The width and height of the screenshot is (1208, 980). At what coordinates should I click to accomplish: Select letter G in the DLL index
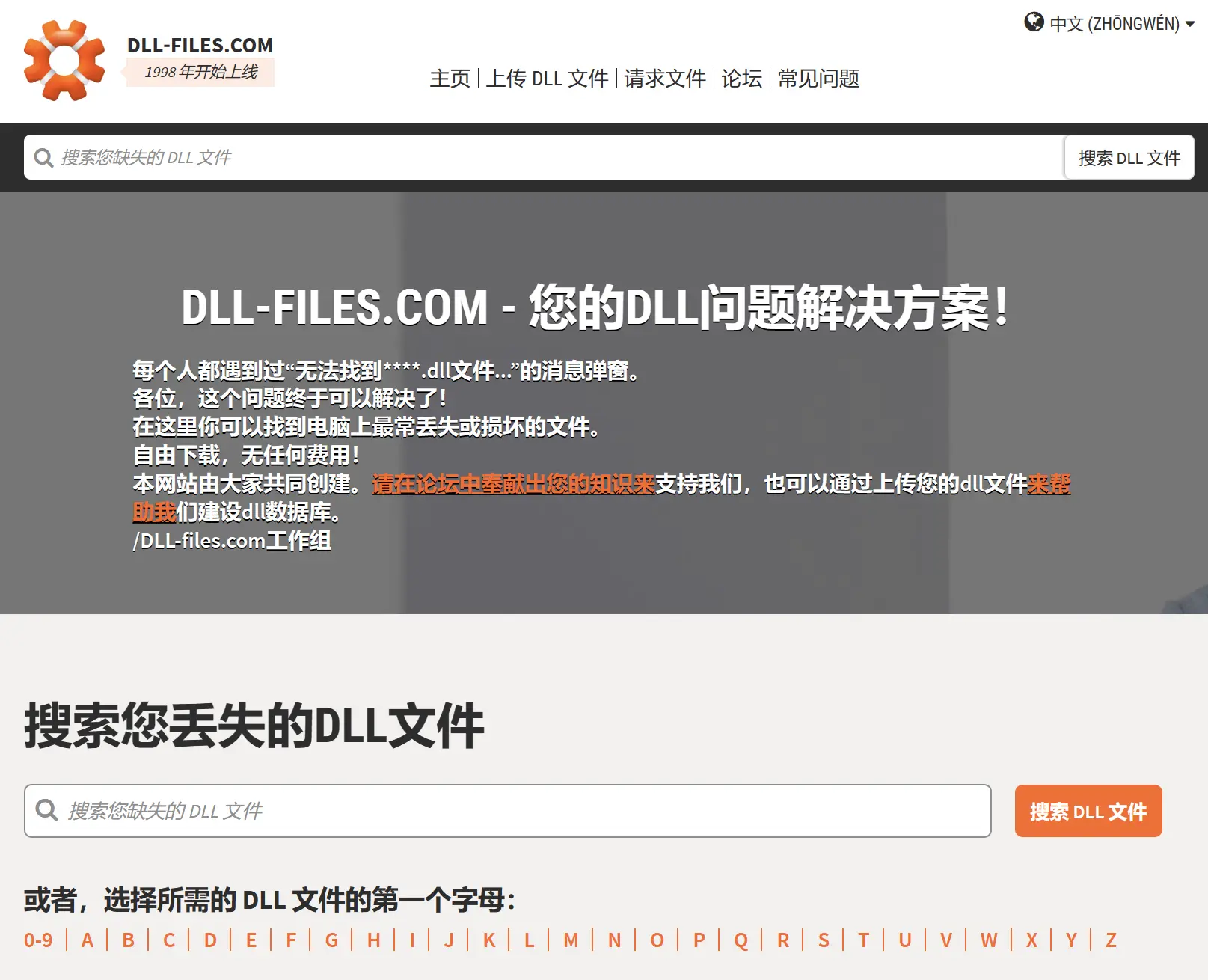pyautogui.click(x=332, y=940)
